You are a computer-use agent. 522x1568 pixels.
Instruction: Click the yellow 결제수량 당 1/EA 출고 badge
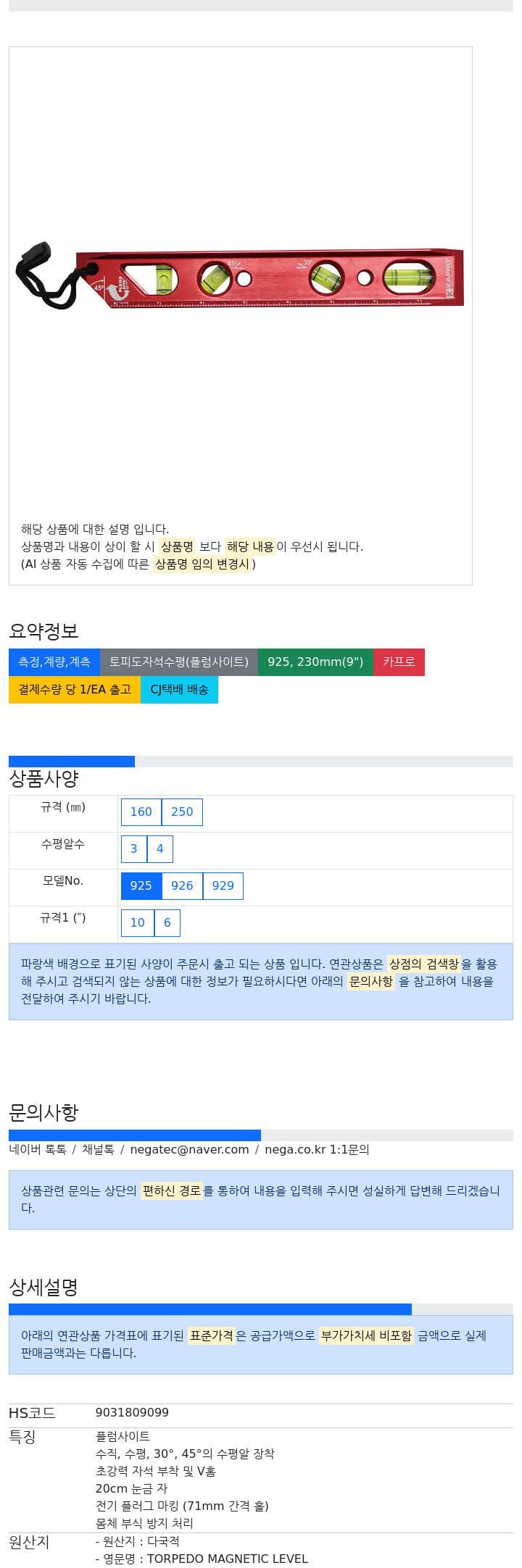pyautogui.click(x=75, y=689)
